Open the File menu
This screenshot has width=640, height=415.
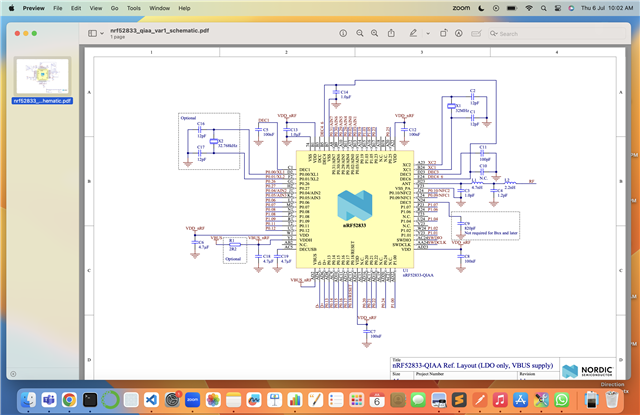tap(58, 8)
